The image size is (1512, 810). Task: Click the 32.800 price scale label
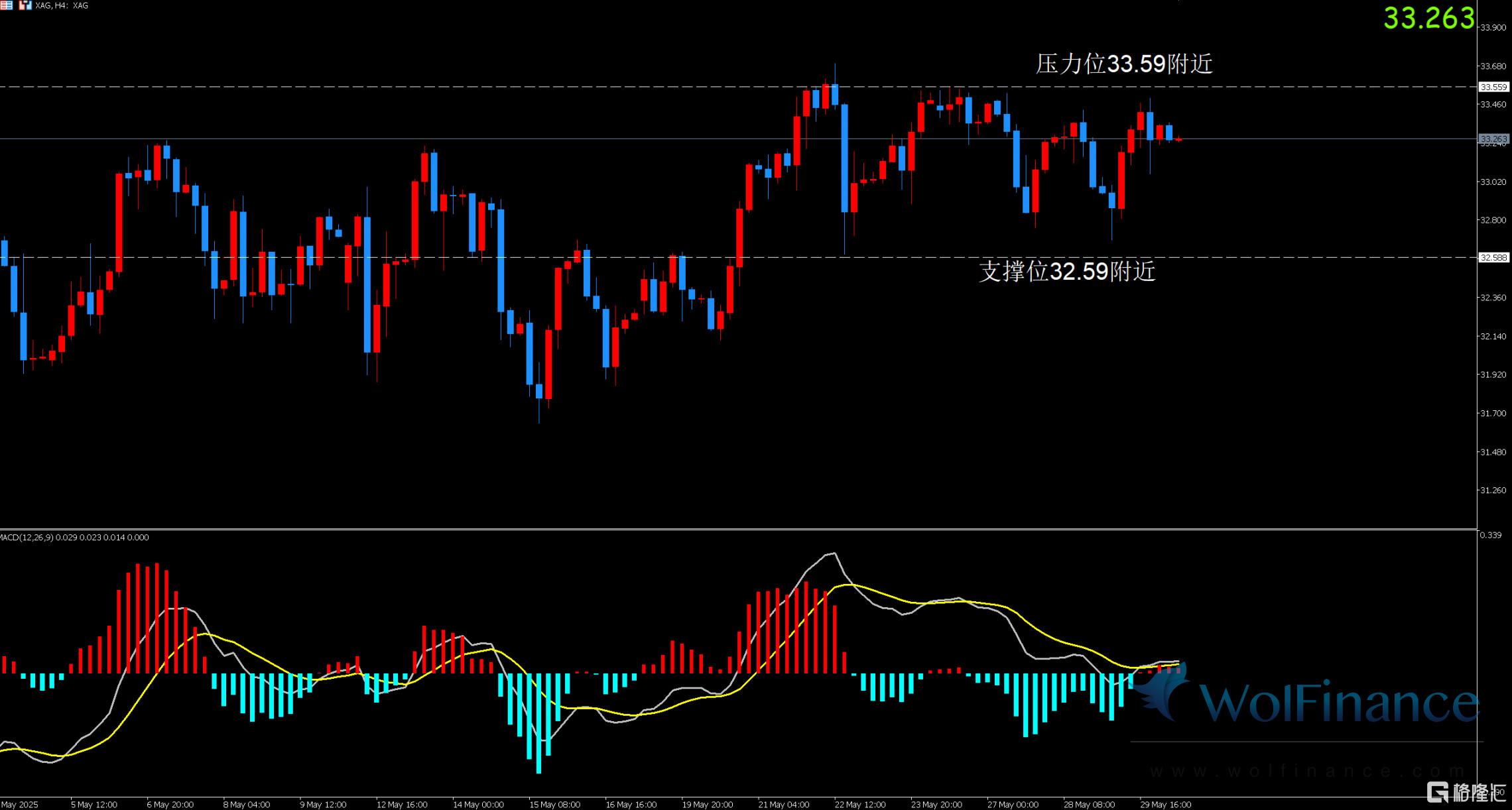pyautogui.click(x=1493, y=220)
